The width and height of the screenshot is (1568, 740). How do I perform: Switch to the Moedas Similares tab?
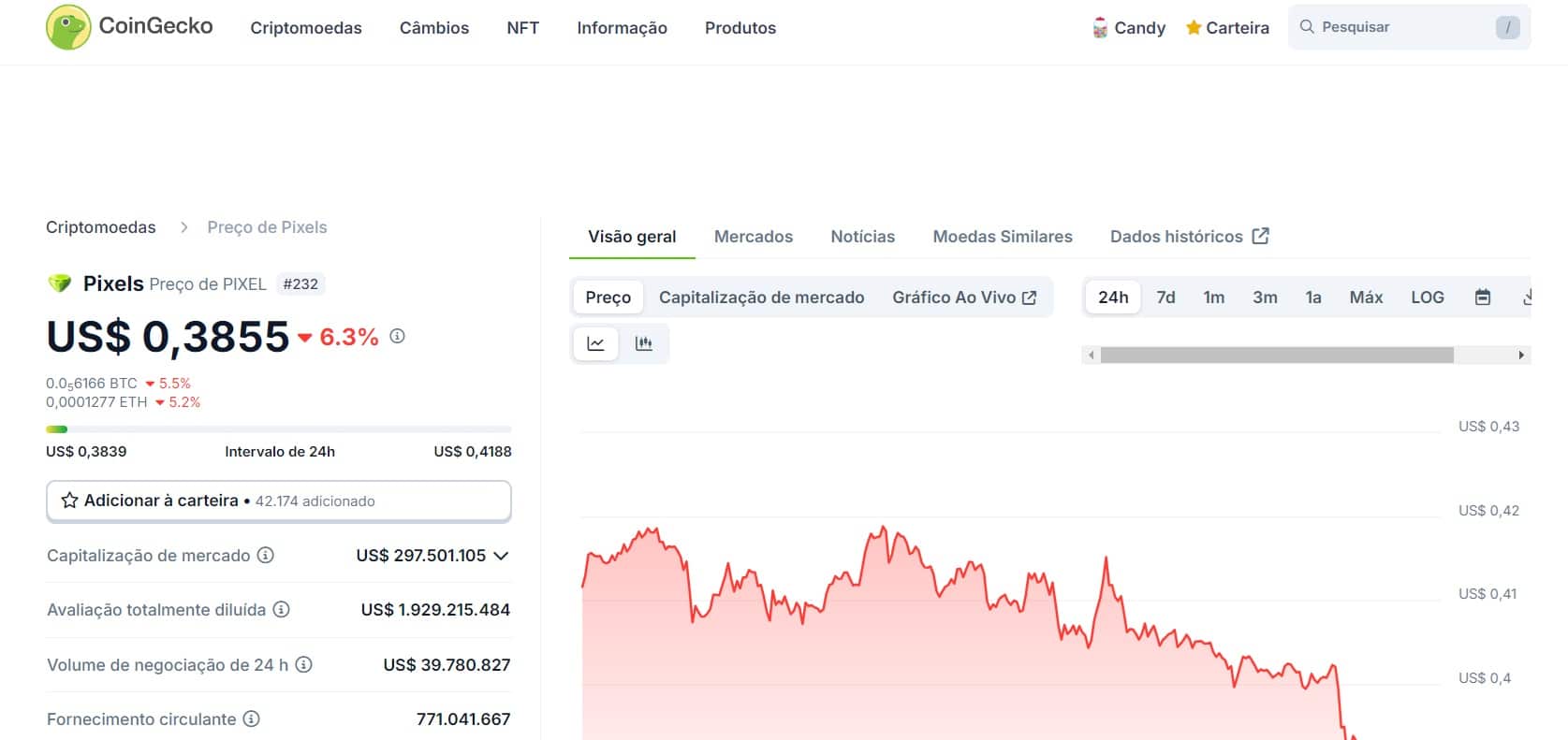coord(1003,237)
